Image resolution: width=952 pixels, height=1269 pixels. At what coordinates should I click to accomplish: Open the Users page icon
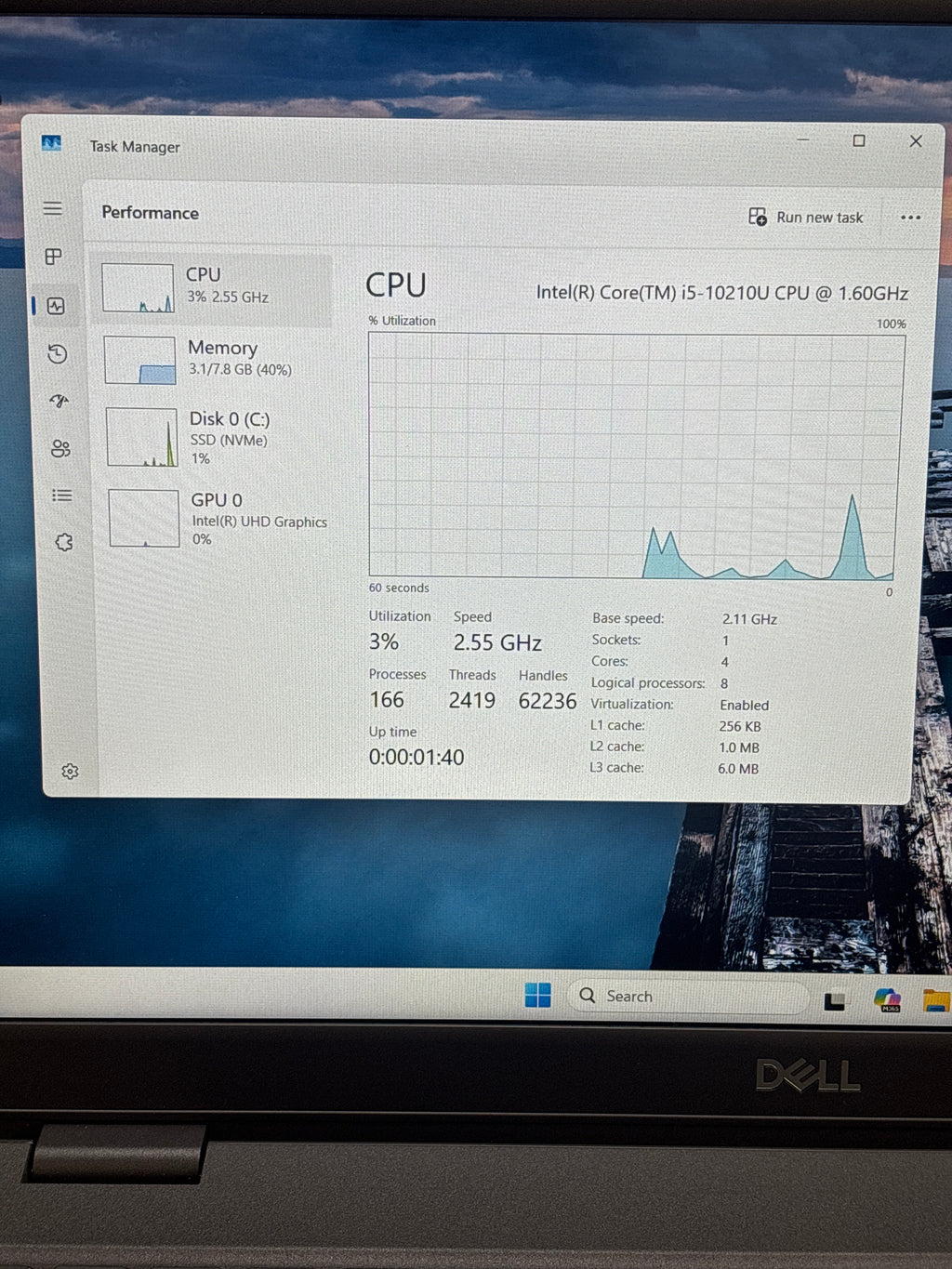(61, 449)
